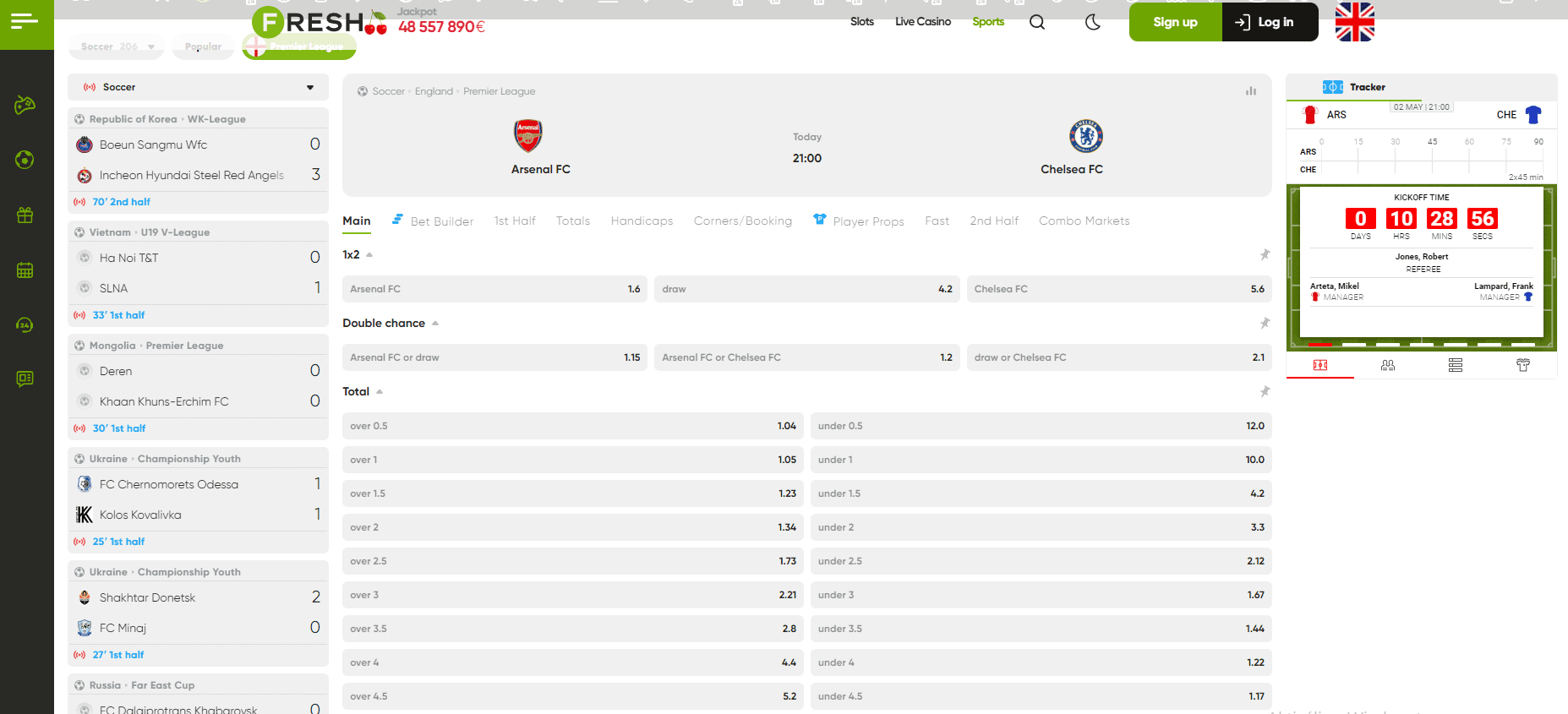
Task: Open match statistics bar chart icon
Action: 1251,91
